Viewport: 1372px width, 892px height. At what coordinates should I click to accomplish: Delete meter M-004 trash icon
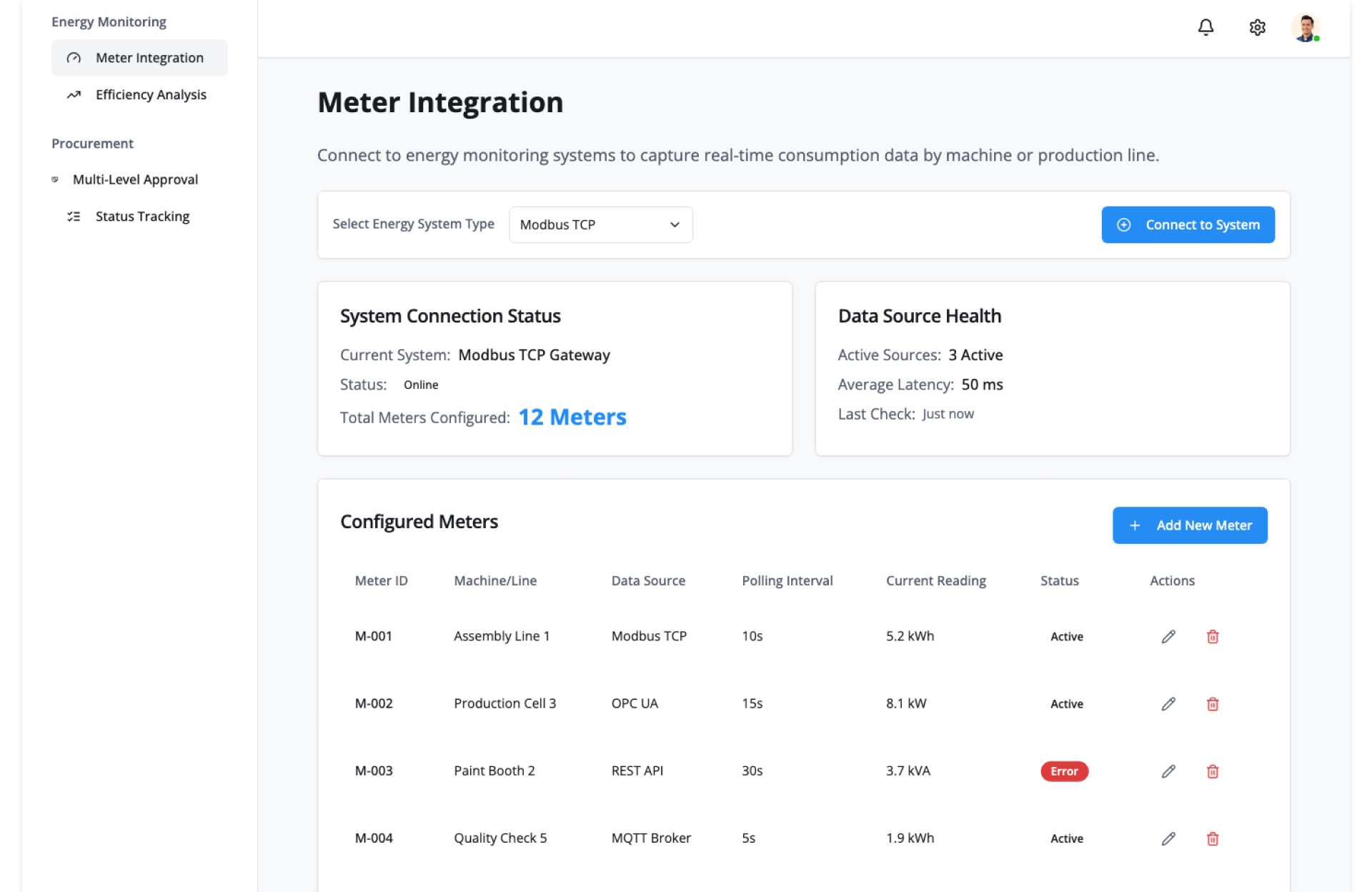click(1213, 838)
